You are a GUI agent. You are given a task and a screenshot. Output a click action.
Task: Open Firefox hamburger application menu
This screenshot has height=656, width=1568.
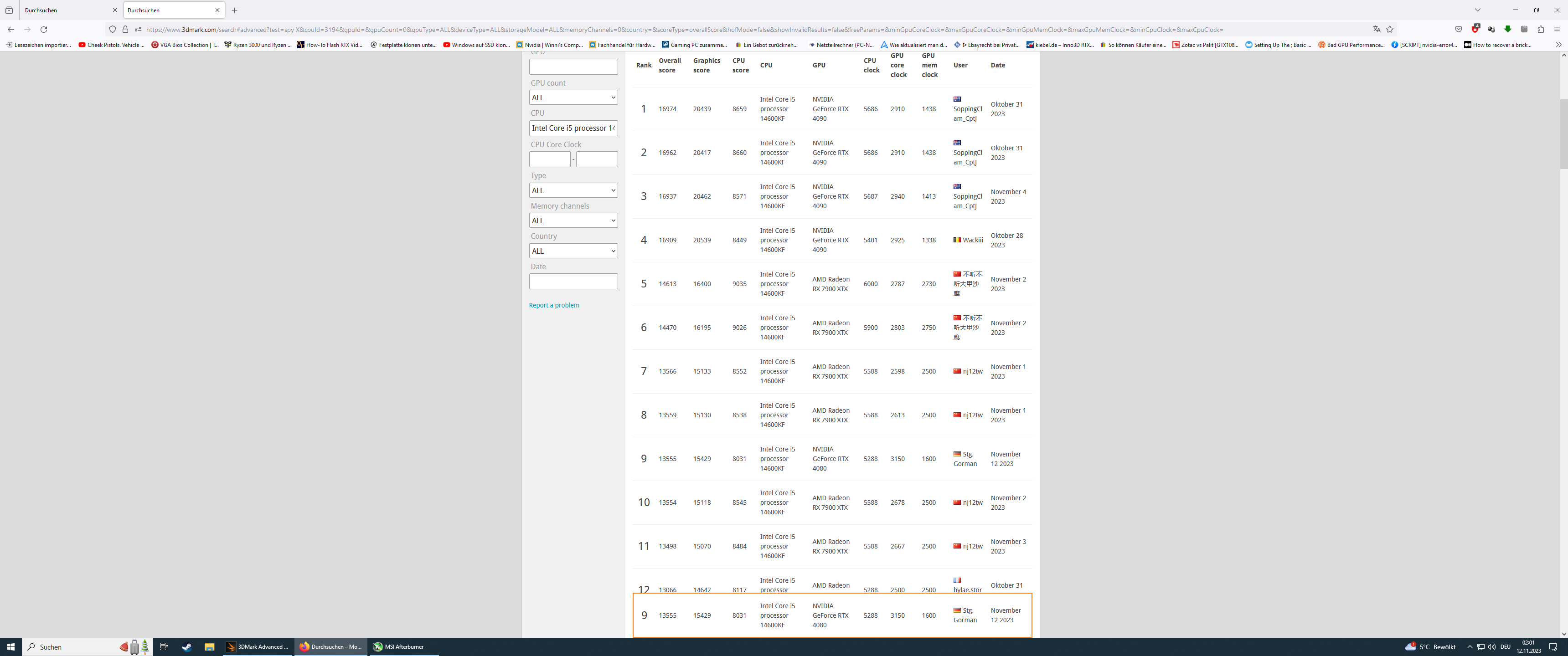coord(1557,29)
